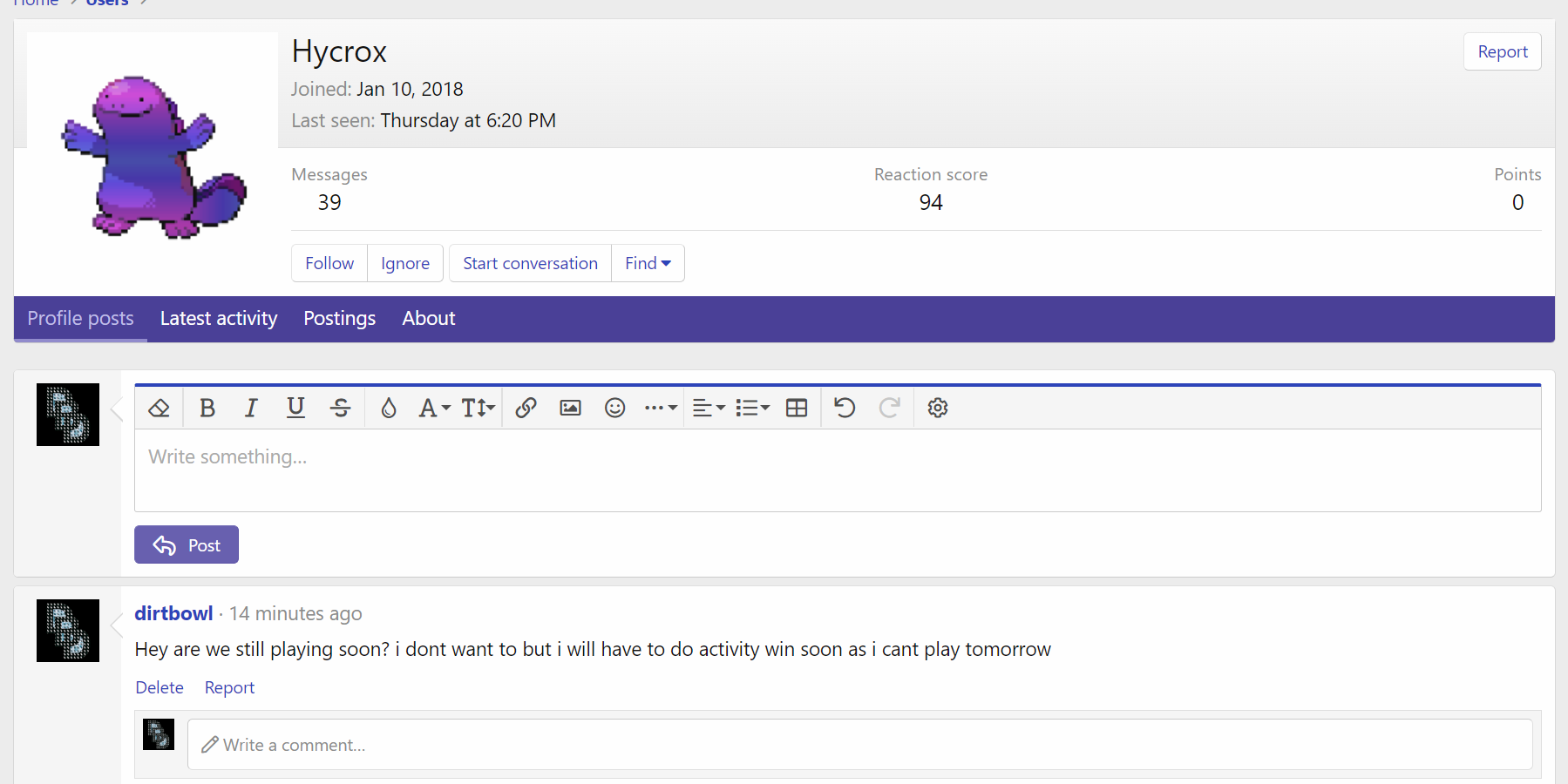Screen dimensions: 1568x784
Task: Start conversation with Hycrox
Action: (x=530, y=263)
